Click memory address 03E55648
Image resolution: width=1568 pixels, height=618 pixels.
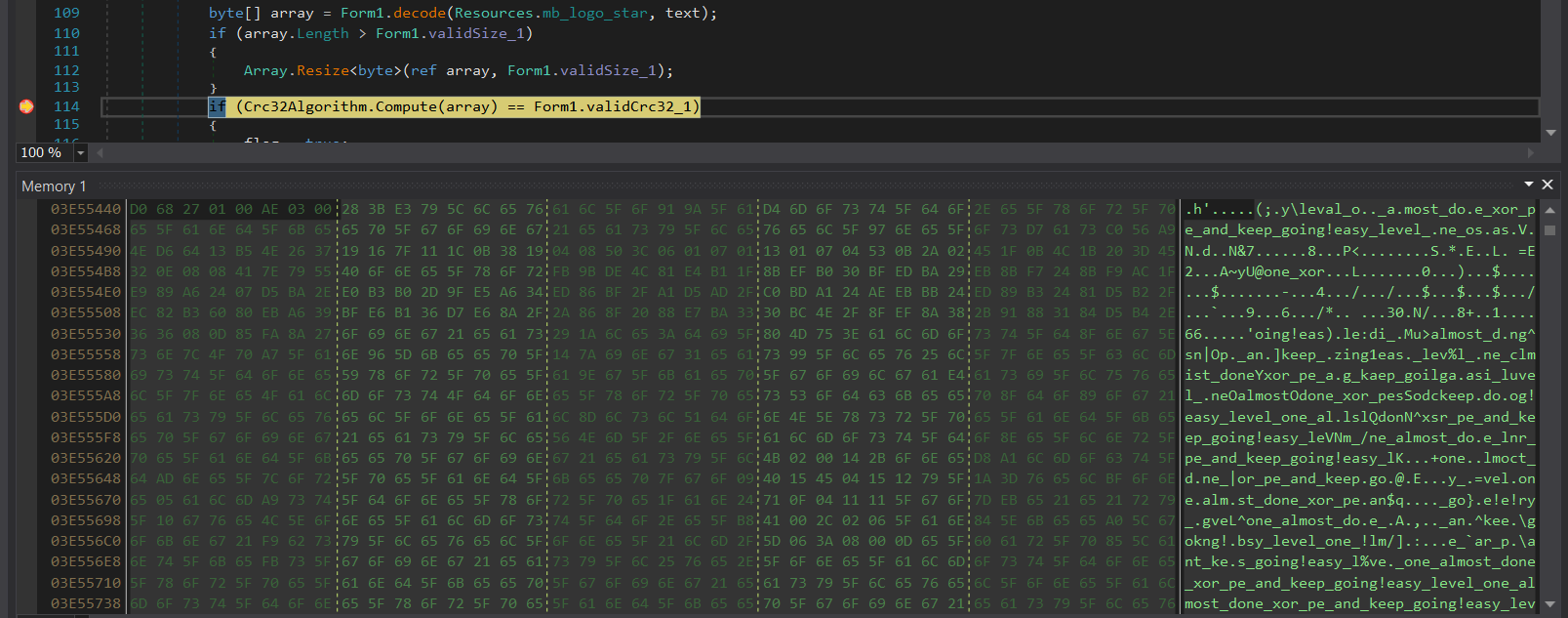coord(86,478)
